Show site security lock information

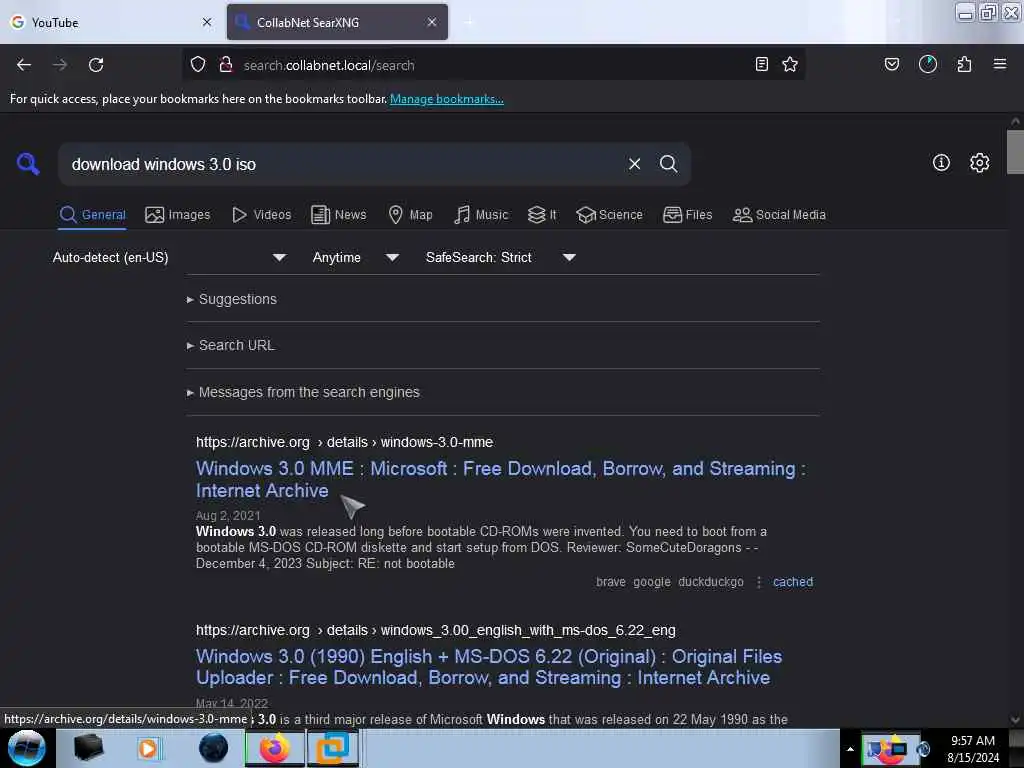(x=226, y=64)
